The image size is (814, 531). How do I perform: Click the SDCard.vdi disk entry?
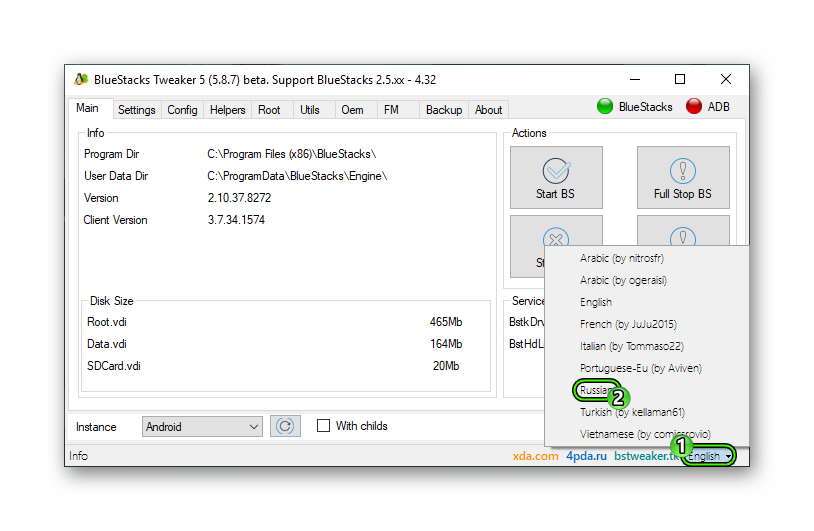pyautogui.click(x=114, y=366)
